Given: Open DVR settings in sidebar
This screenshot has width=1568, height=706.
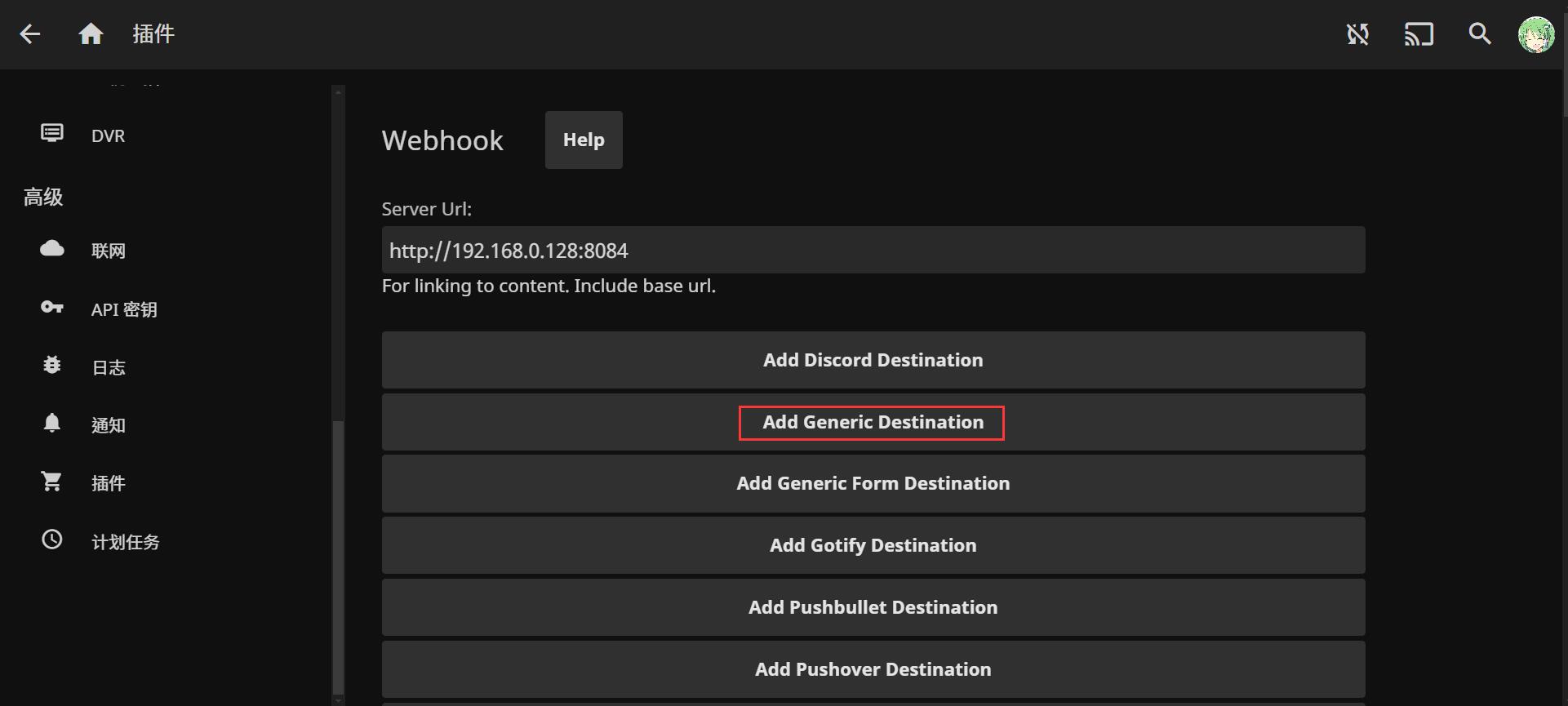Looking at the screenshot, I should pos(108,135).
